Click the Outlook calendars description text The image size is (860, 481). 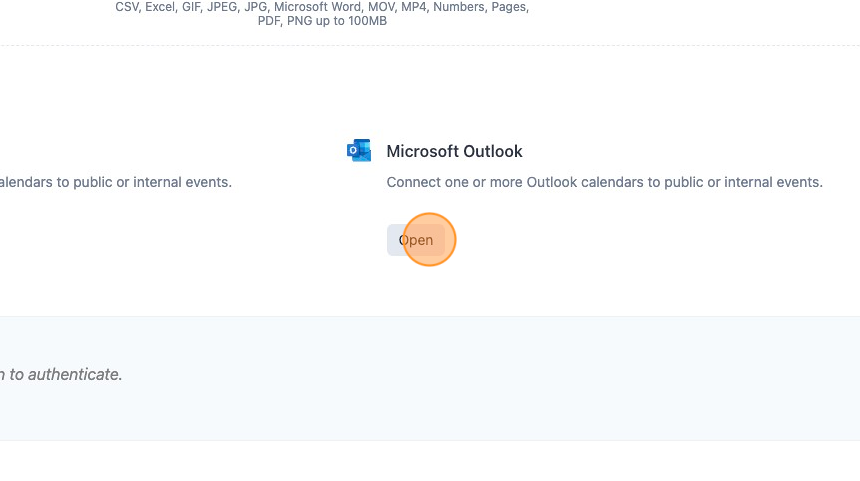pos(604,182)
